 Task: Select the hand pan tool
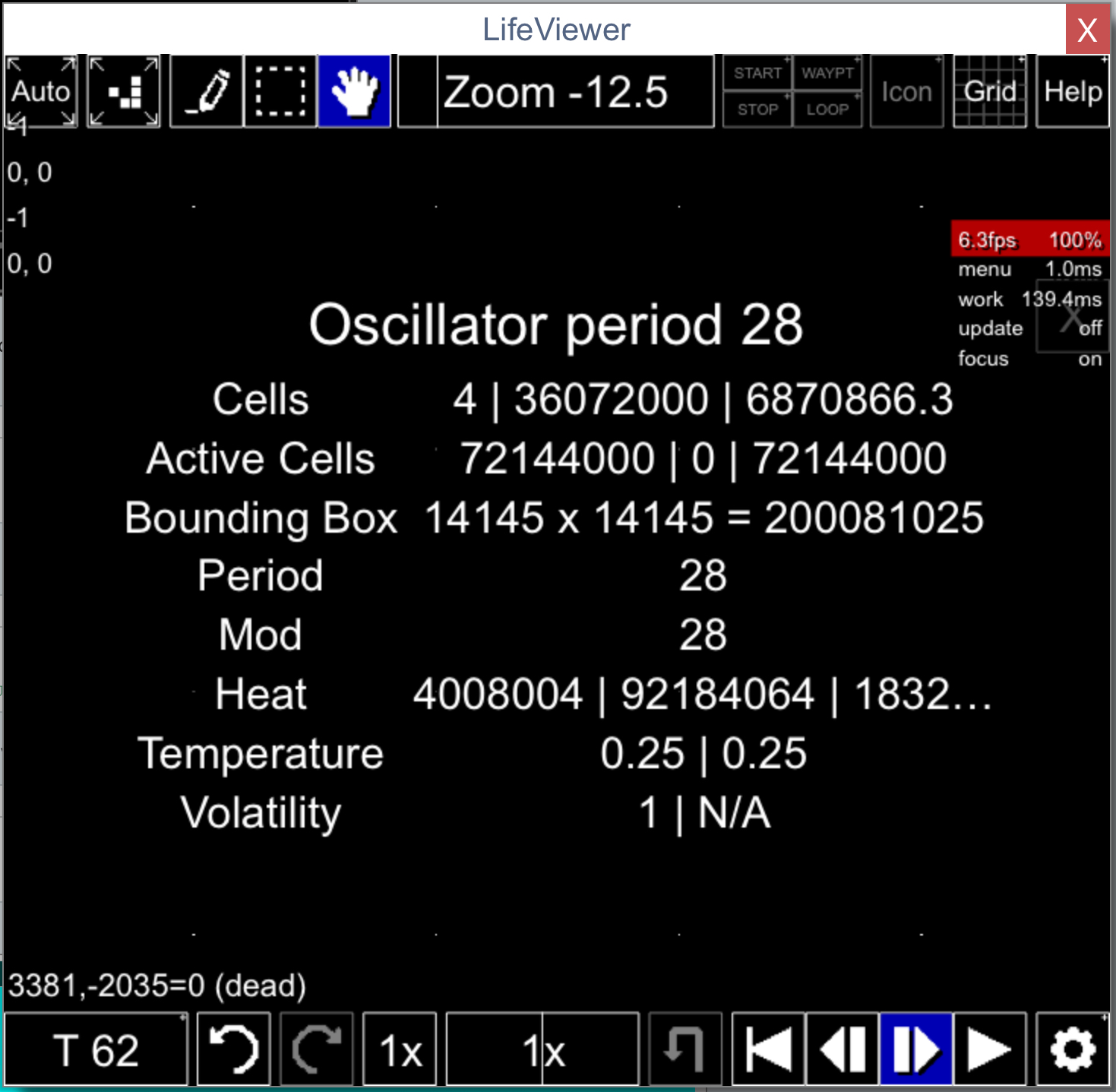[x=355, y=91]
